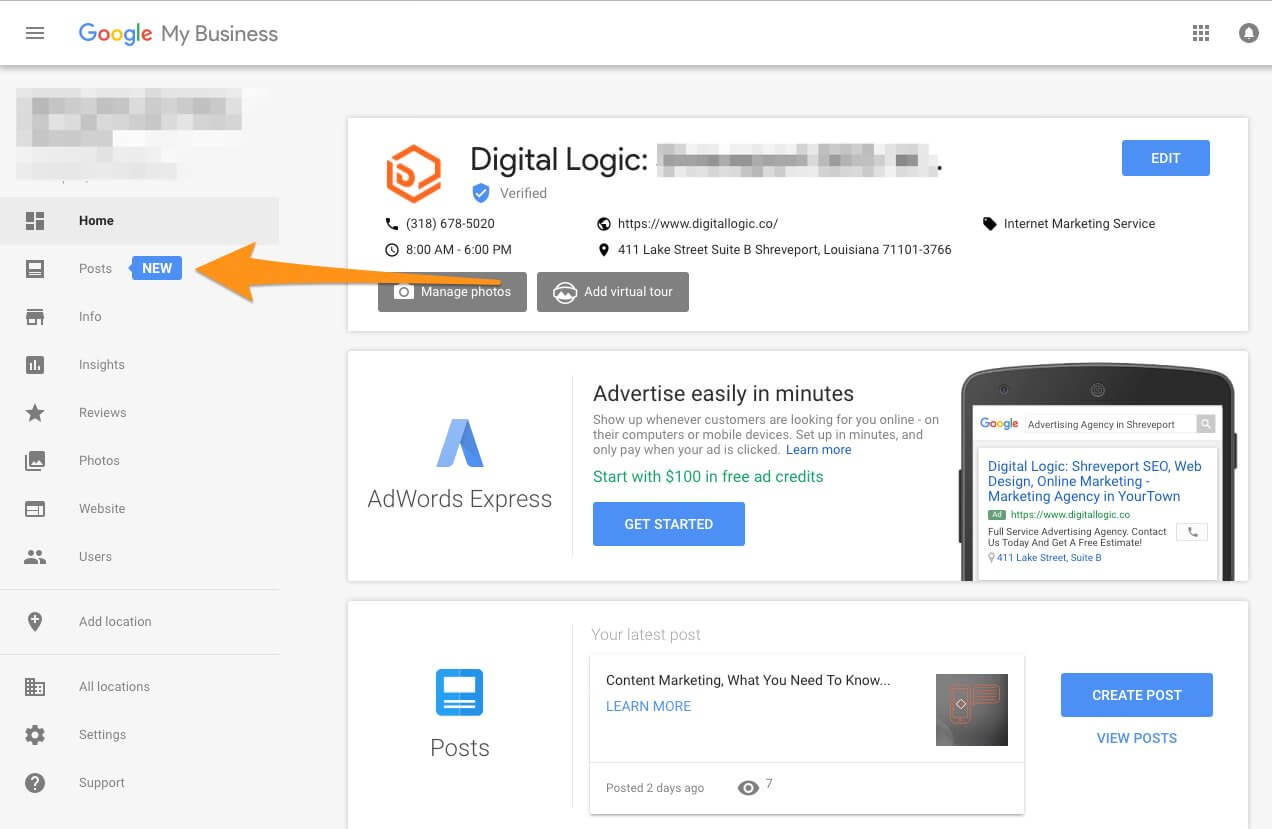Select Info in the sidebar
1272x829 pixels.
point(139,317)
